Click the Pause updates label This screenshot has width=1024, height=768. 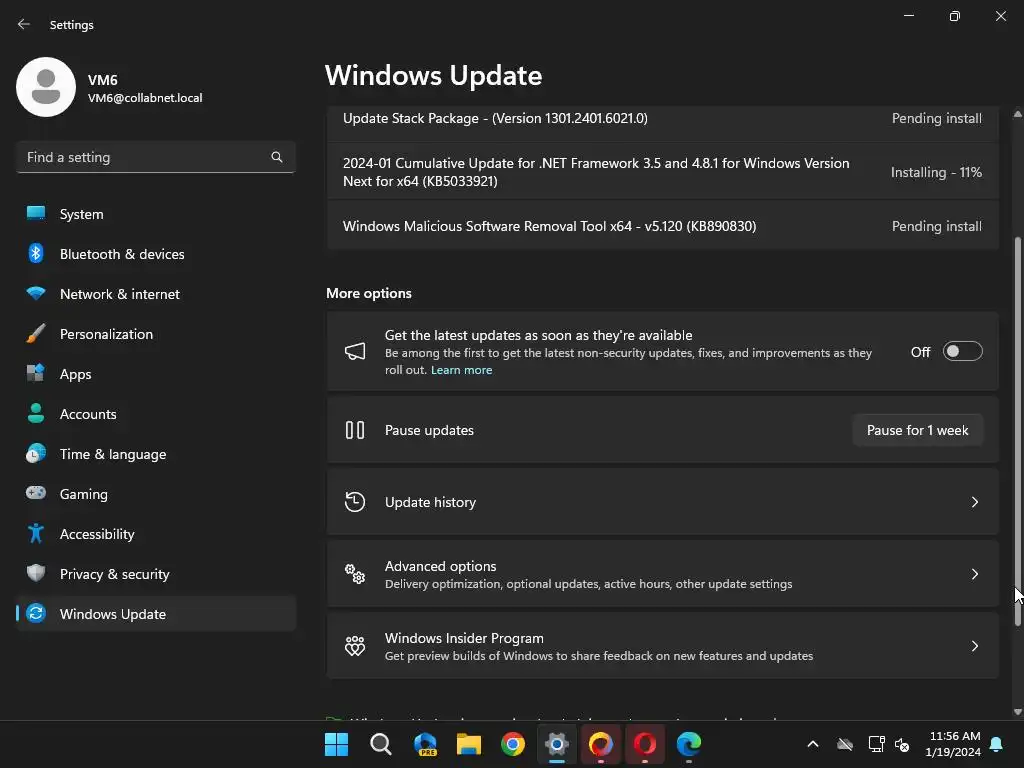coord(429,430)
